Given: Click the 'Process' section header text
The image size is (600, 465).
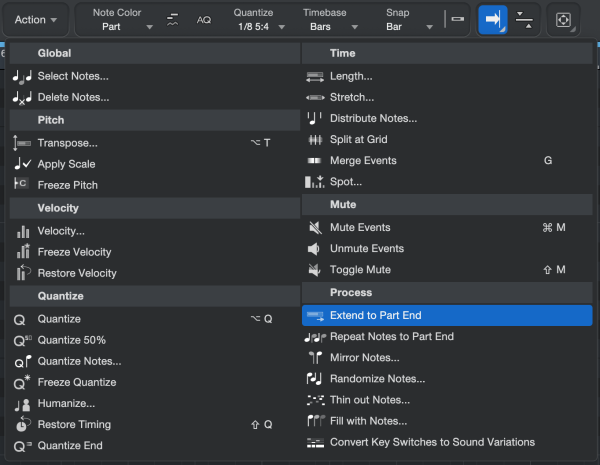Looking at the screenshot, I should pos(351,292).
